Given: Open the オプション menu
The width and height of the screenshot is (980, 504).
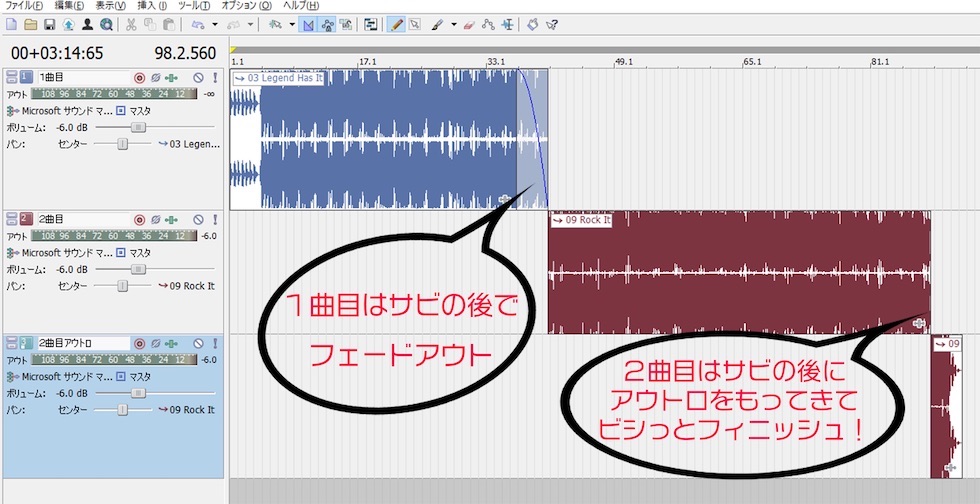Looking at the screenshot, I should 246,6.
